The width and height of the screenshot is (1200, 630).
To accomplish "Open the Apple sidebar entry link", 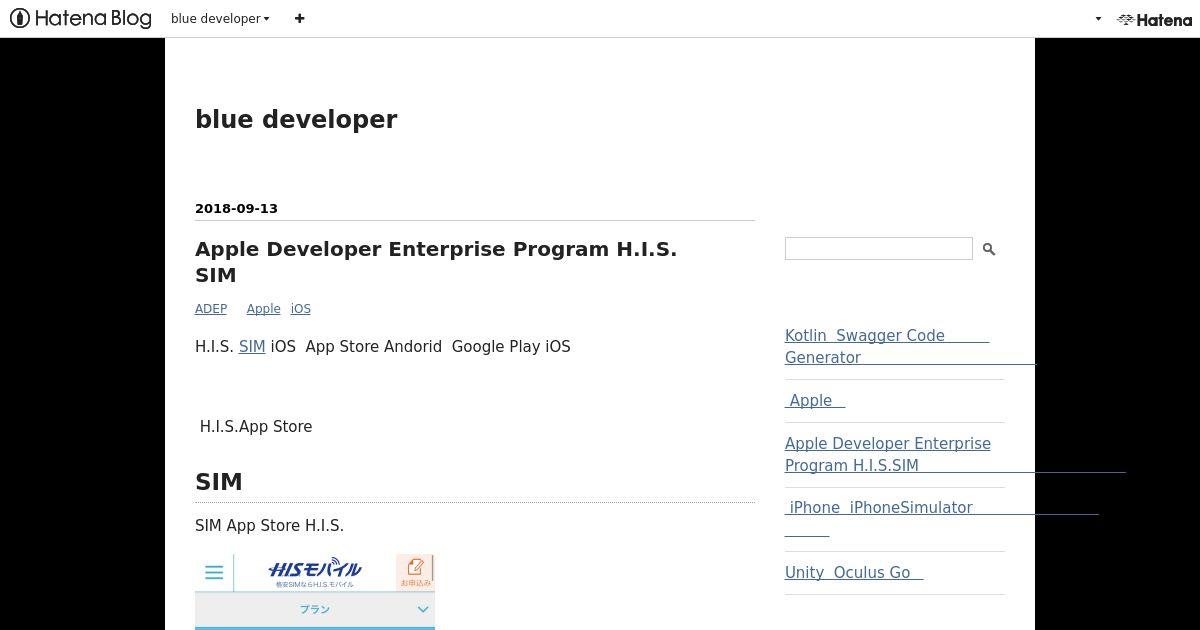I will tap(815, 401).
